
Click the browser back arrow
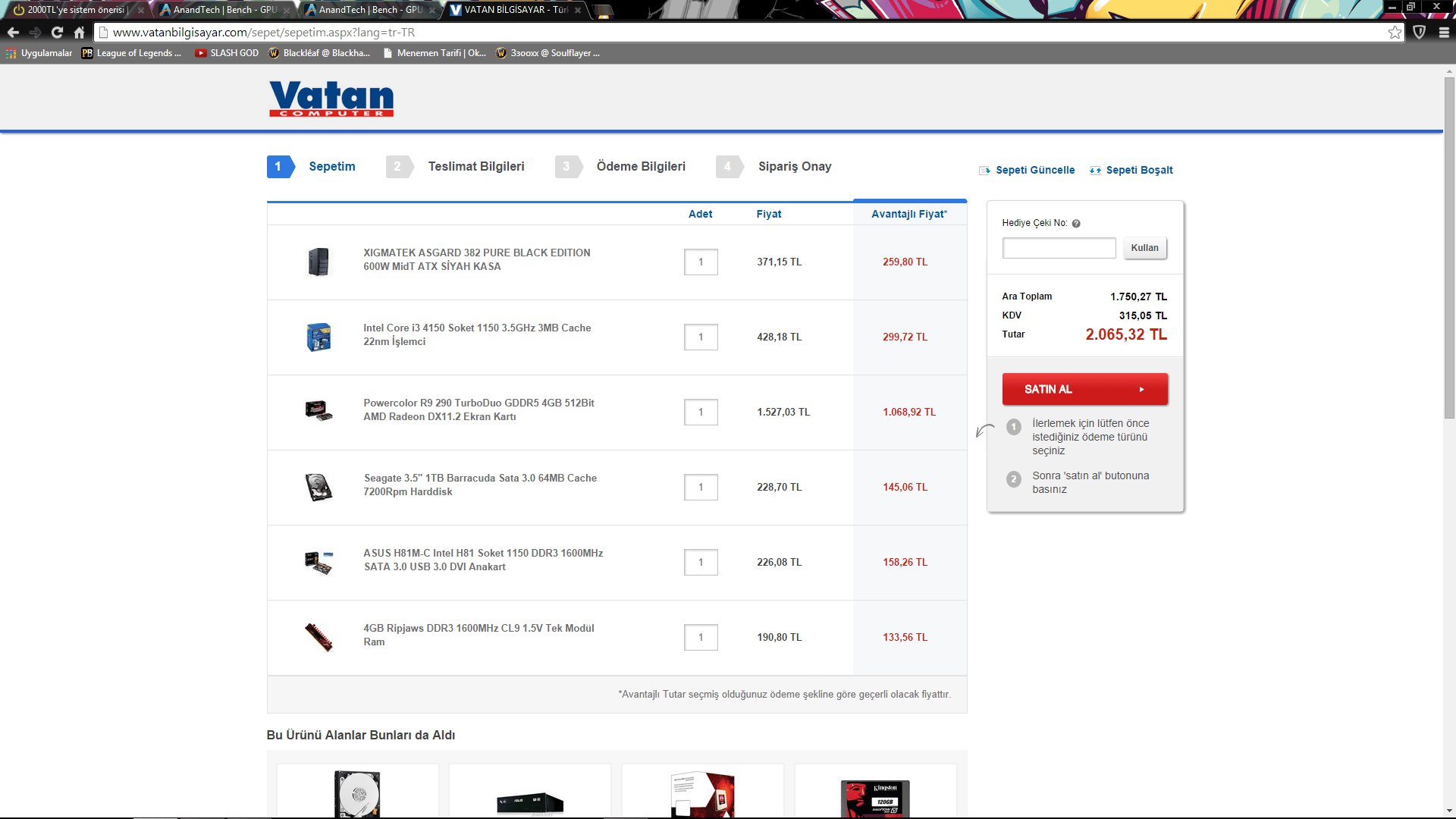tap(13, 33)
